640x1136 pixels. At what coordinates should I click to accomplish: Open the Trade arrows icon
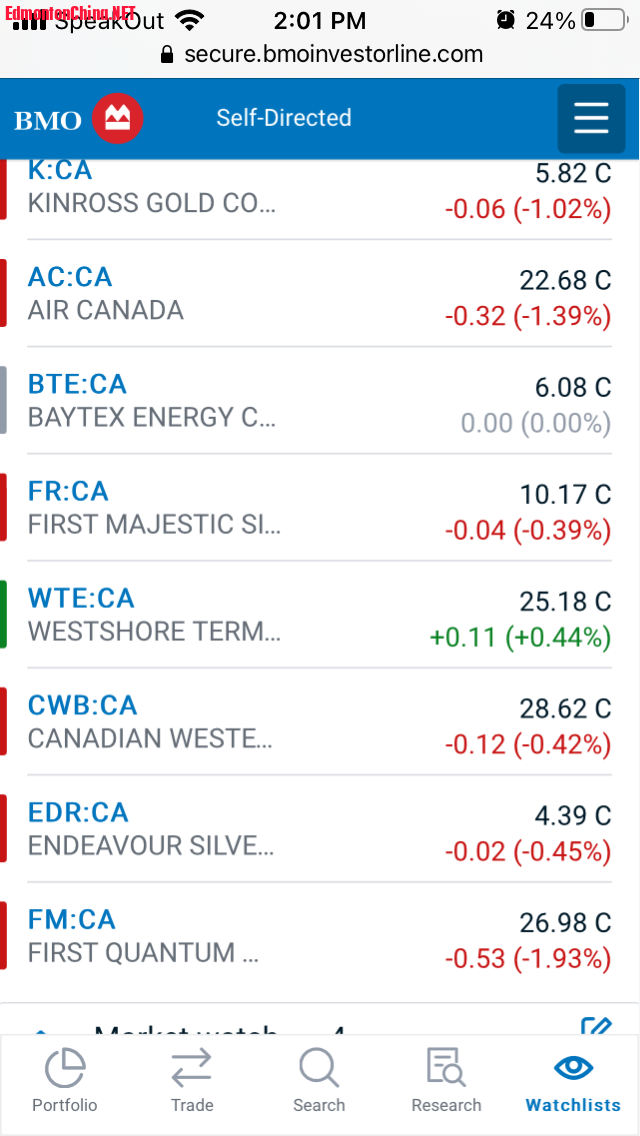click(191, 1068)
